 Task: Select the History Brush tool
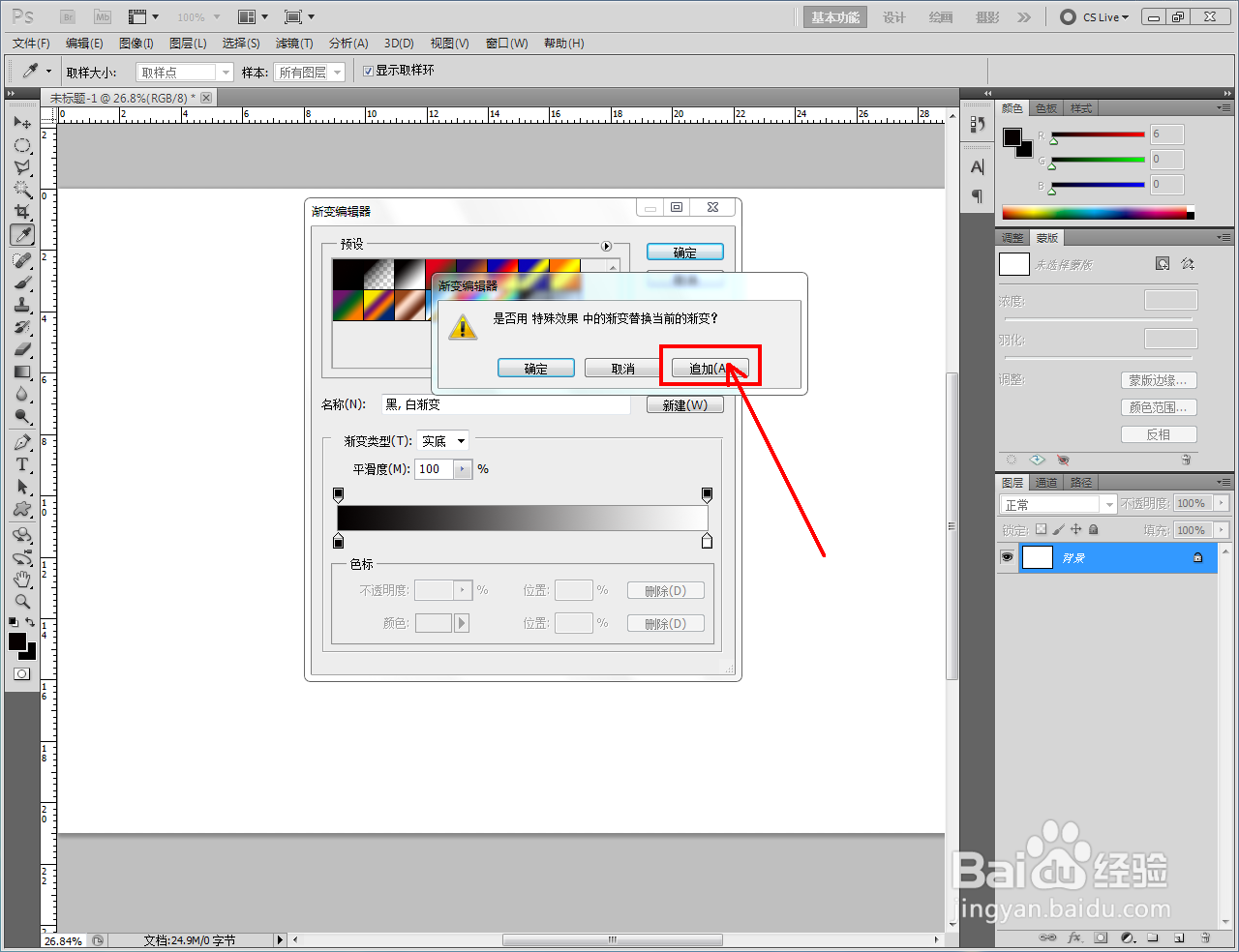point(22,327)
